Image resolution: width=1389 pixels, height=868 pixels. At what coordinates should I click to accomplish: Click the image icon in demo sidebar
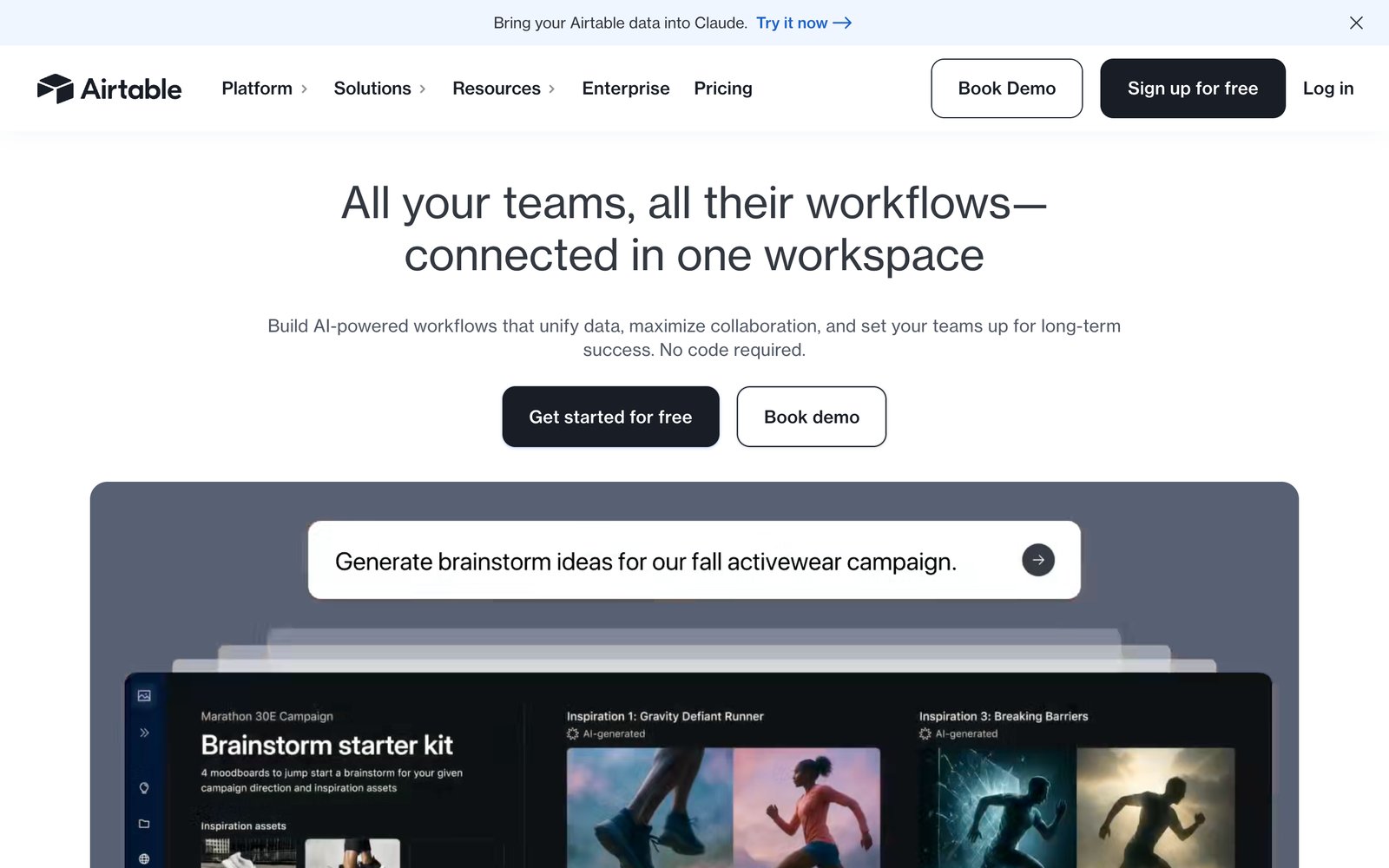click(x=144, y=695)
